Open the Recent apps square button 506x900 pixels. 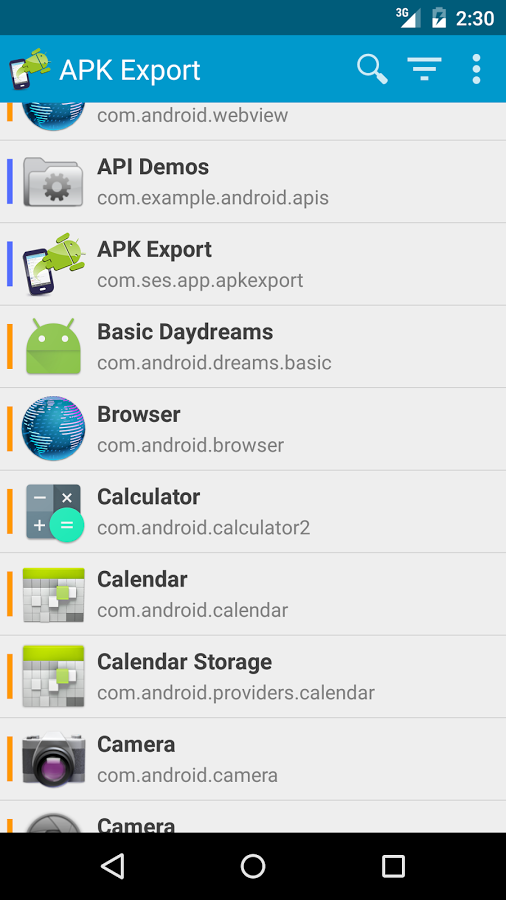(394, 866)
